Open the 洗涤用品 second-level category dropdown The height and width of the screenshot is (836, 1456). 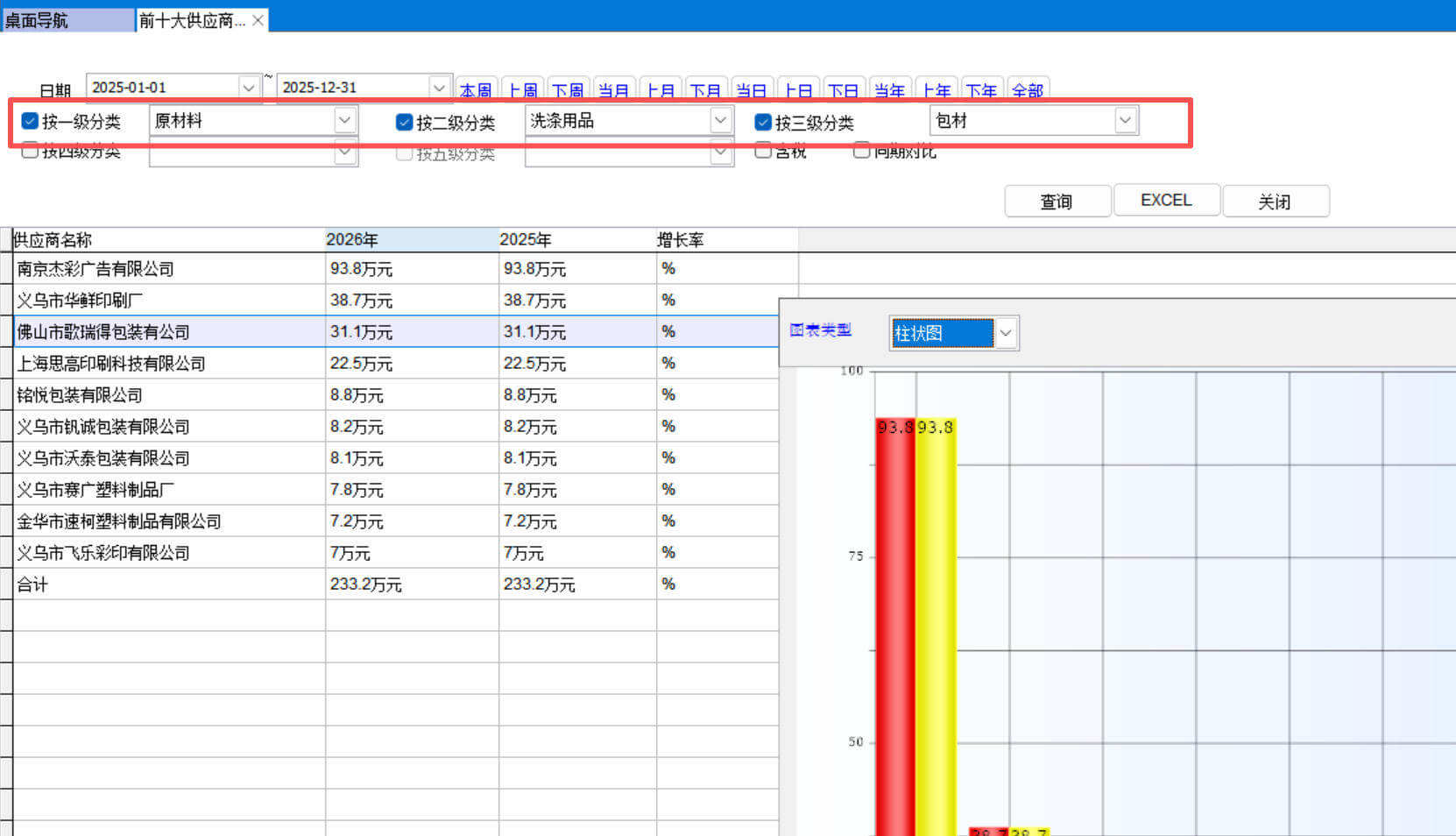pyautogui.click(x=720, y=120)
